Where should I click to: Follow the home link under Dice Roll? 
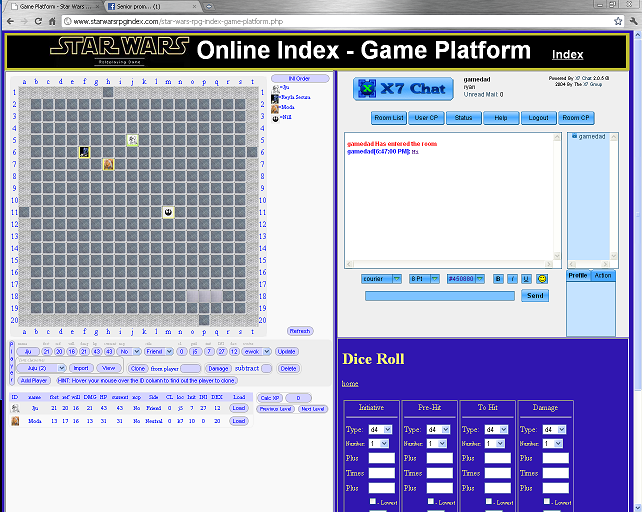[350, 384]
